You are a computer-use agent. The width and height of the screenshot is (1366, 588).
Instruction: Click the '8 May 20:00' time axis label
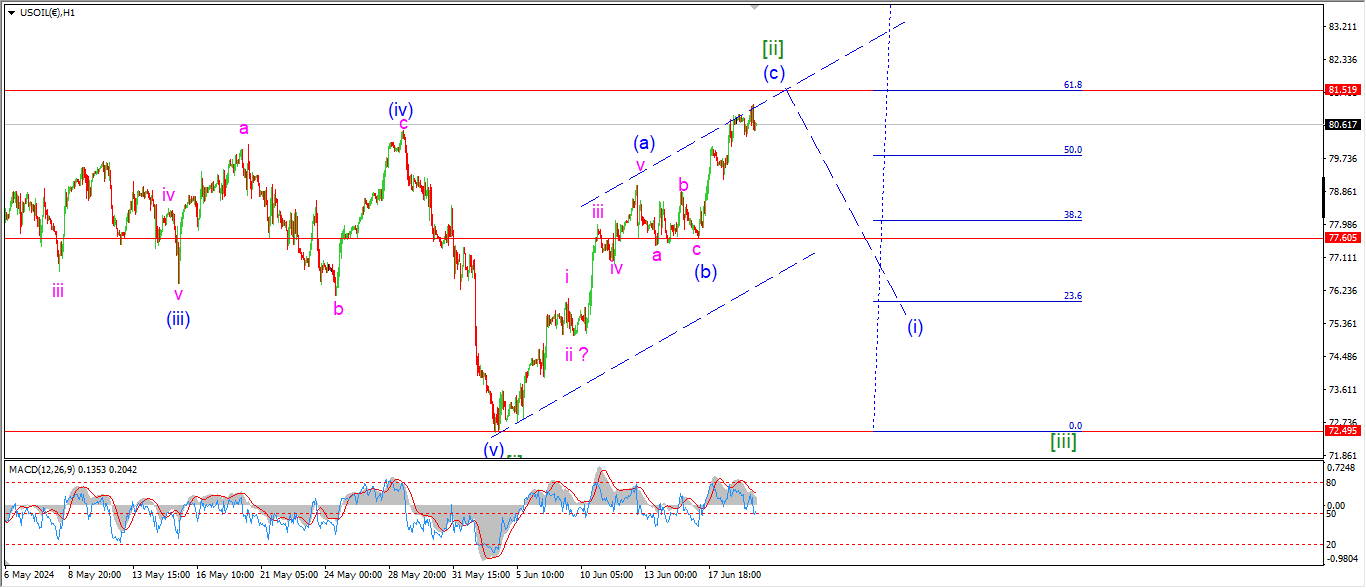coord(93,575)
